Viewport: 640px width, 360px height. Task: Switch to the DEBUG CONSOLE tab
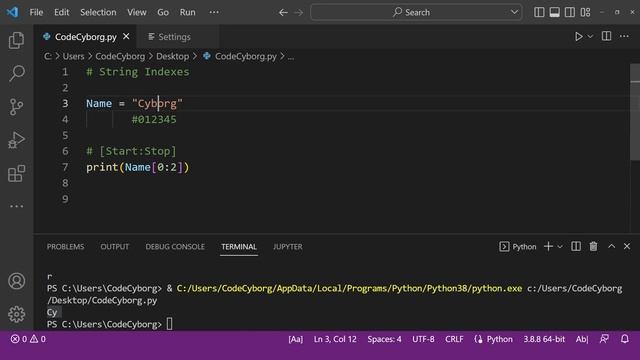pyautogui.click(x=175, y=247)
